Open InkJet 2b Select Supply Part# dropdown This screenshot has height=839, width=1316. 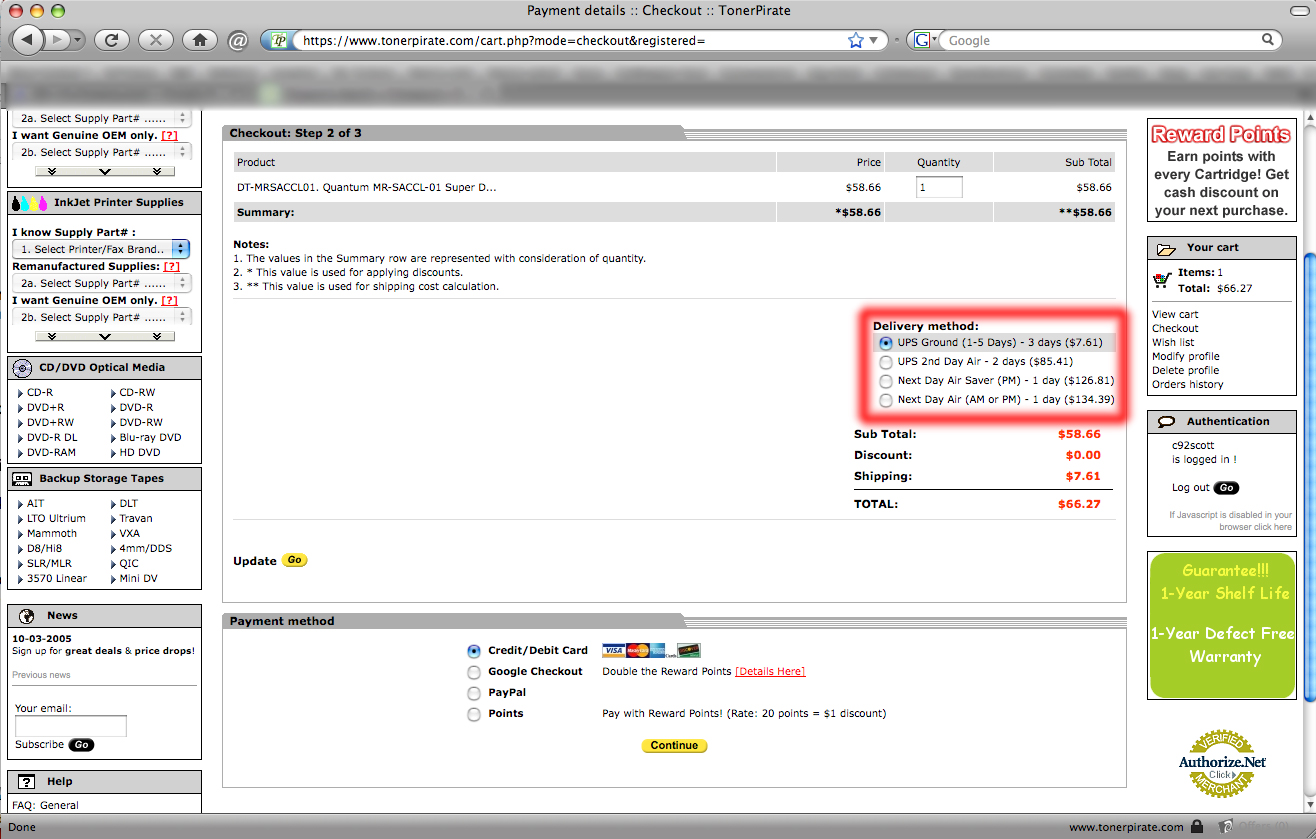point(101,317)
